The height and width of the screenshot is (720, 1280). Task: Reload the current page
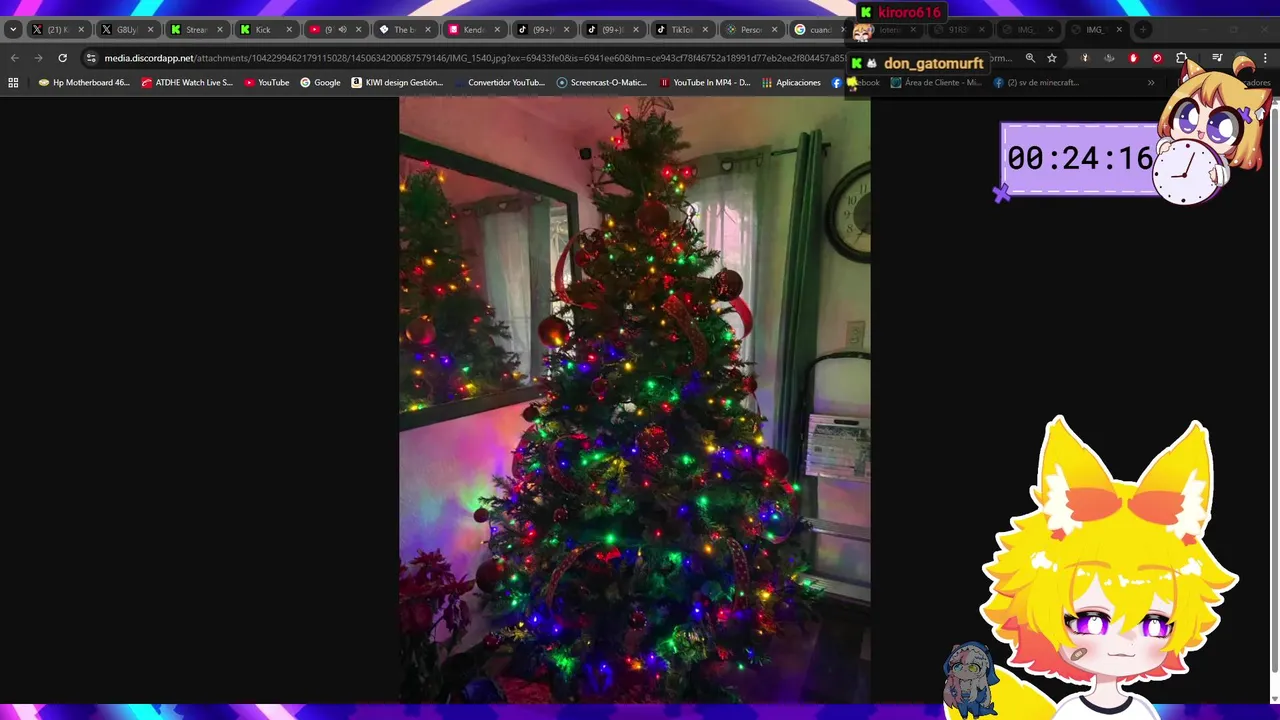tap(63, 58)
